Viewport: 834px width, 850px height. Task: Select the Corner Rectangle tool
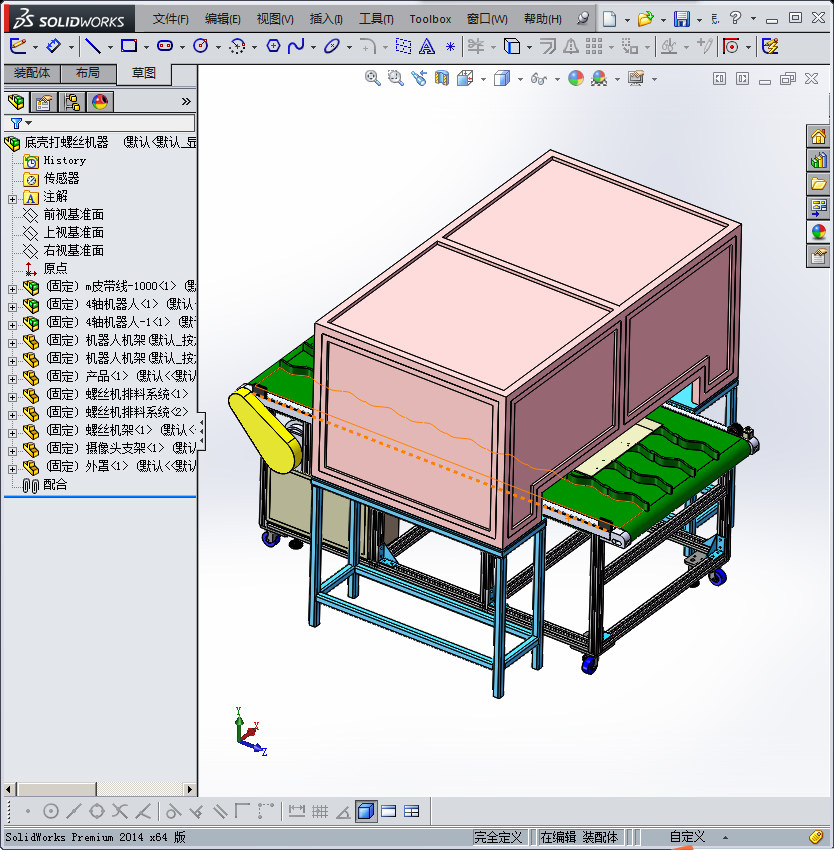pyautogui.click(x=129, y=47)
